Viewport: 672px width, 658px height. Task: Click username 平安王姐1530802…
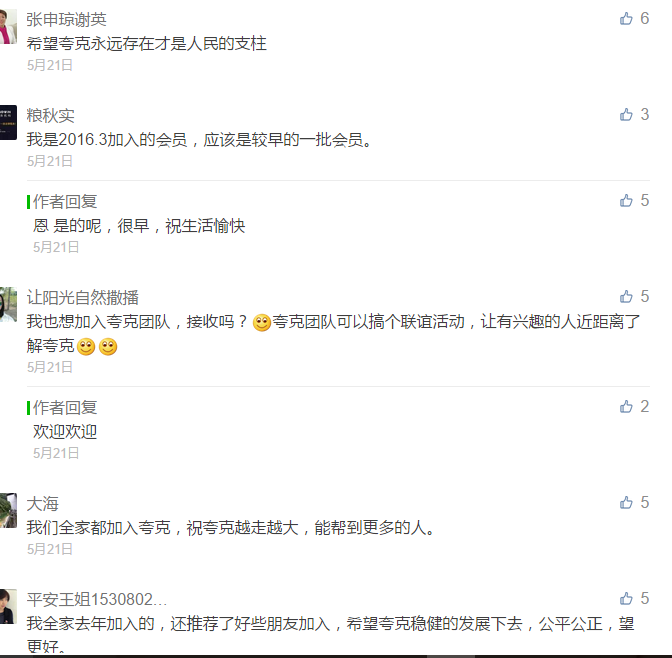point(97,600)
